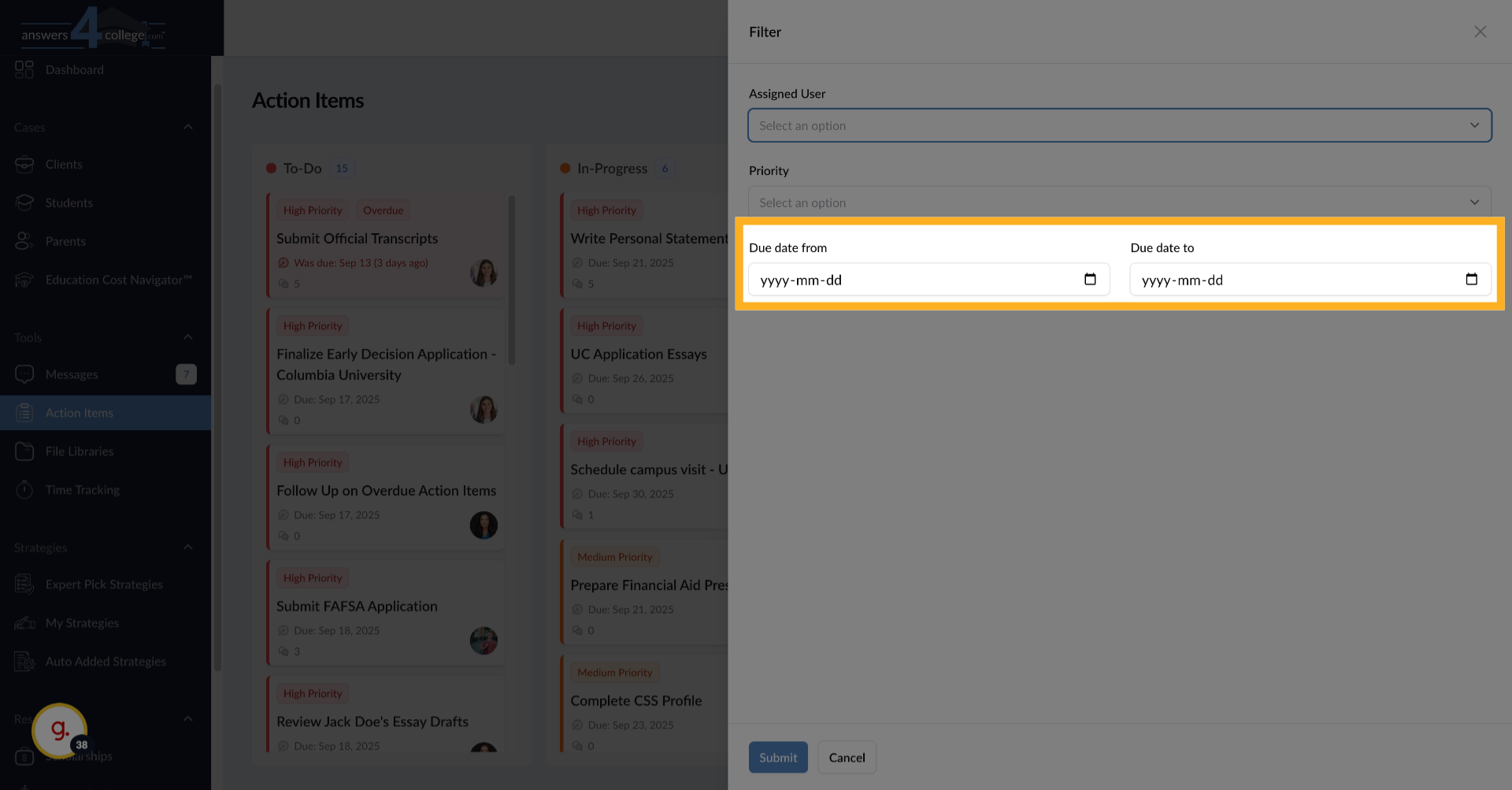Open the Submit FAFSA Application card

pos(357,606)
